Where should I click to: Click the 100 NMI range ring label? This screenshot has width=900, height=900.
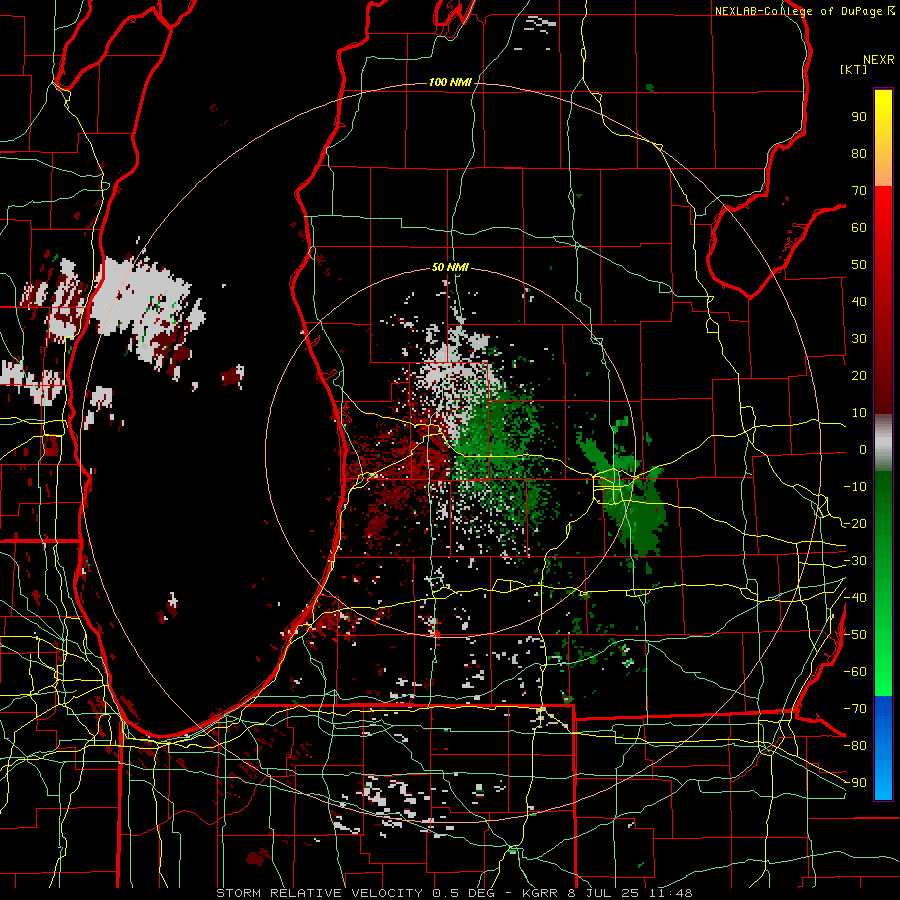pos(450,83)
